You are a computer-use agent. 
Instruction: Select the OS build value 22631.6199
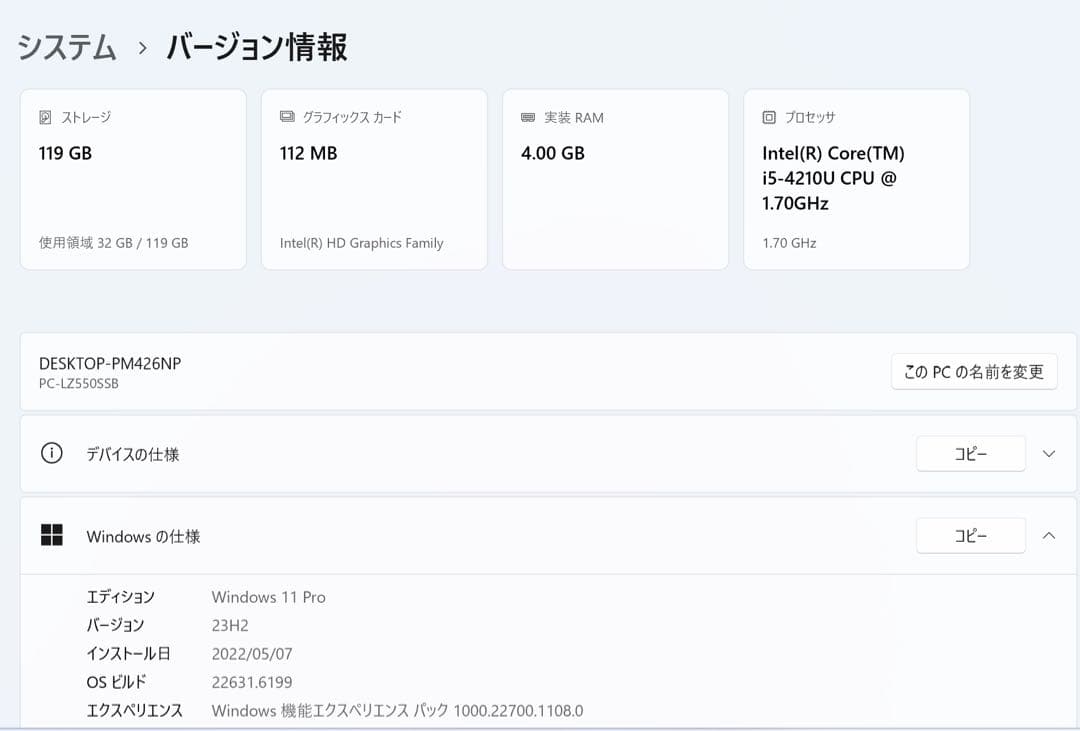[252, 682]
